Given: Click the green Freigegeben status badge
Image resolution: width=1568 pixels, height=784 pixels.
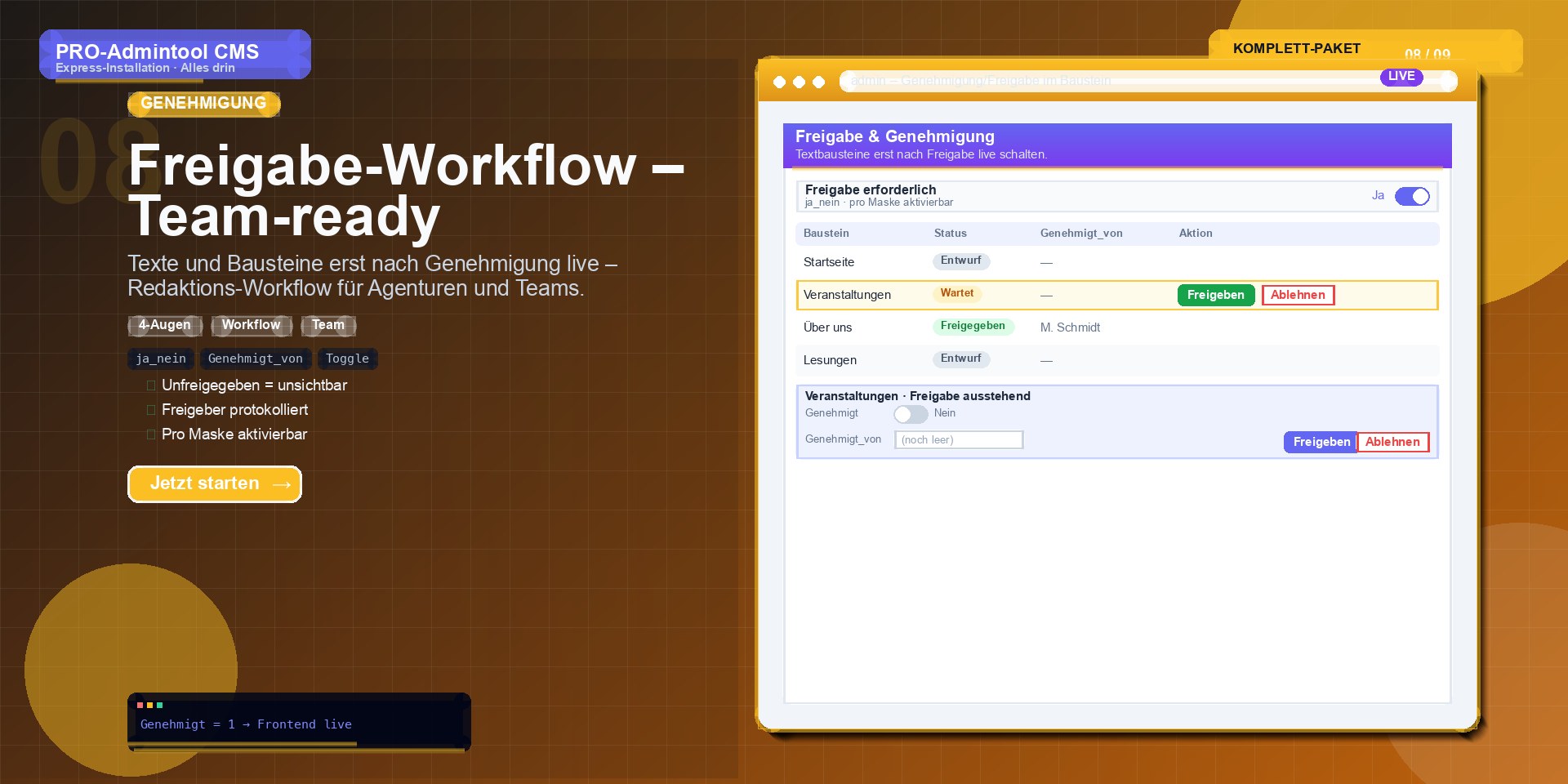Looking at the screenshot, I should (973, 327).
